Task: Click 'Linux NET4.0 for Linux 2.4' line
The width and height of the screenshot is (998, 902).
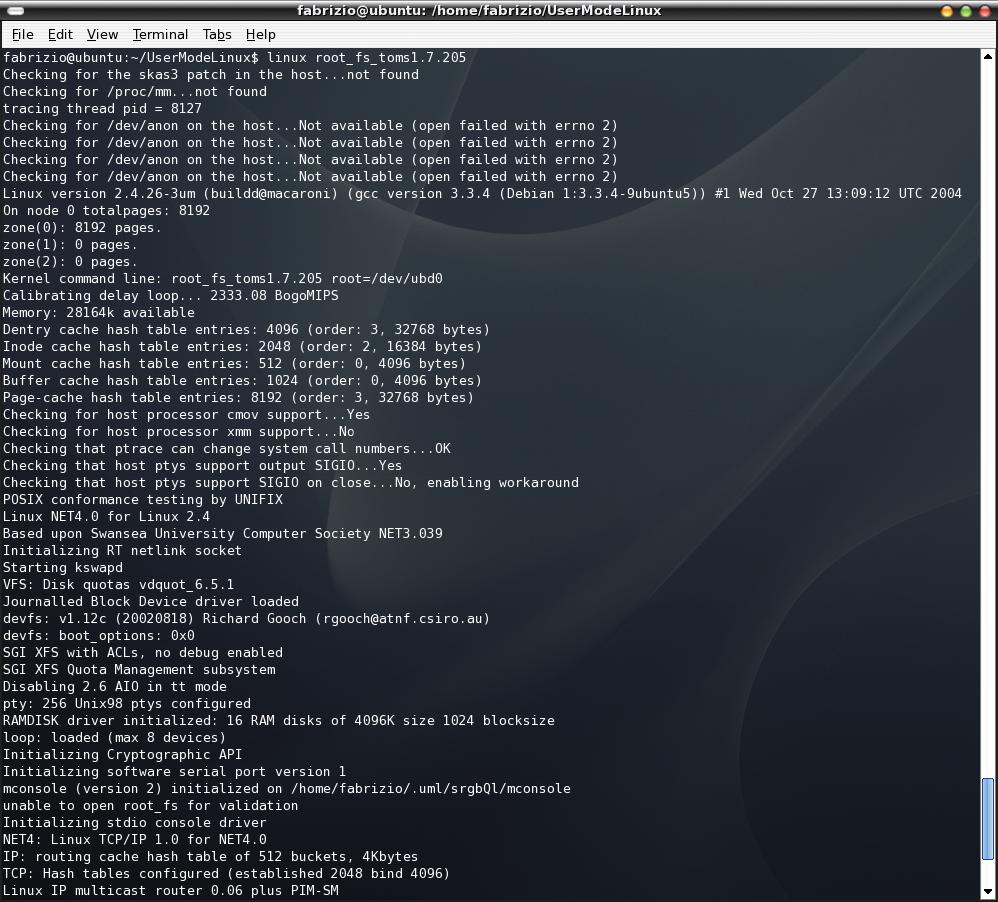Action: [x=106, y=517]
